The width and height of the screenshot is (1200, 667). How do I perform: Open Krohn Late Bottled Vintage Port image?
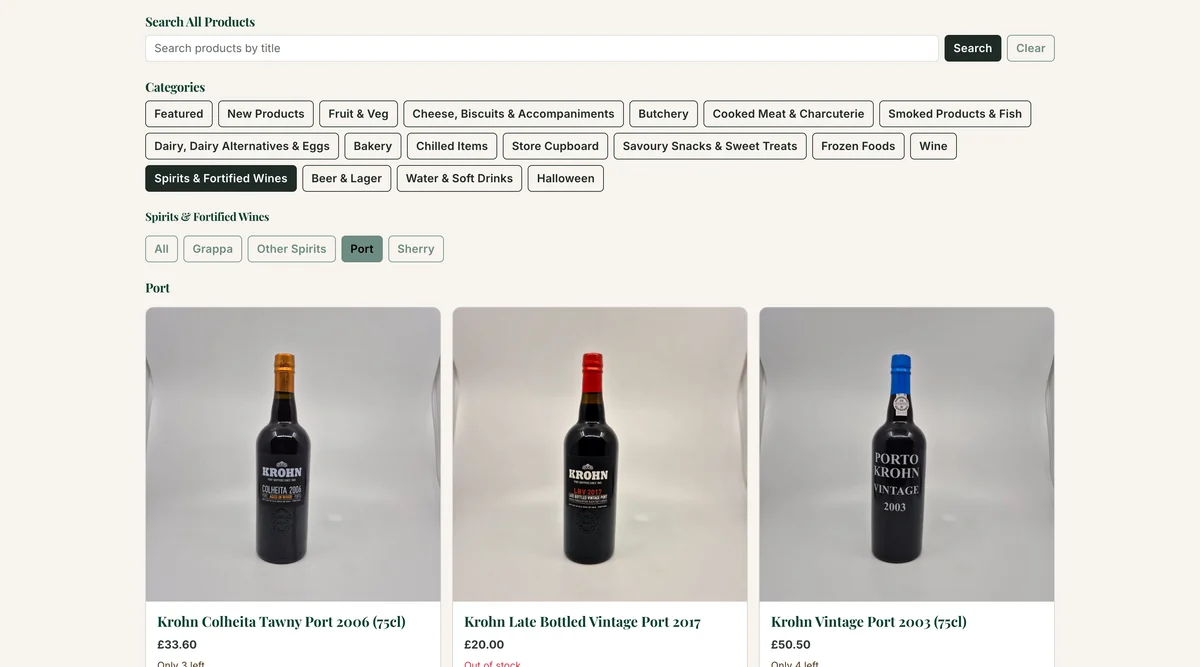click(x=600, y=454)
